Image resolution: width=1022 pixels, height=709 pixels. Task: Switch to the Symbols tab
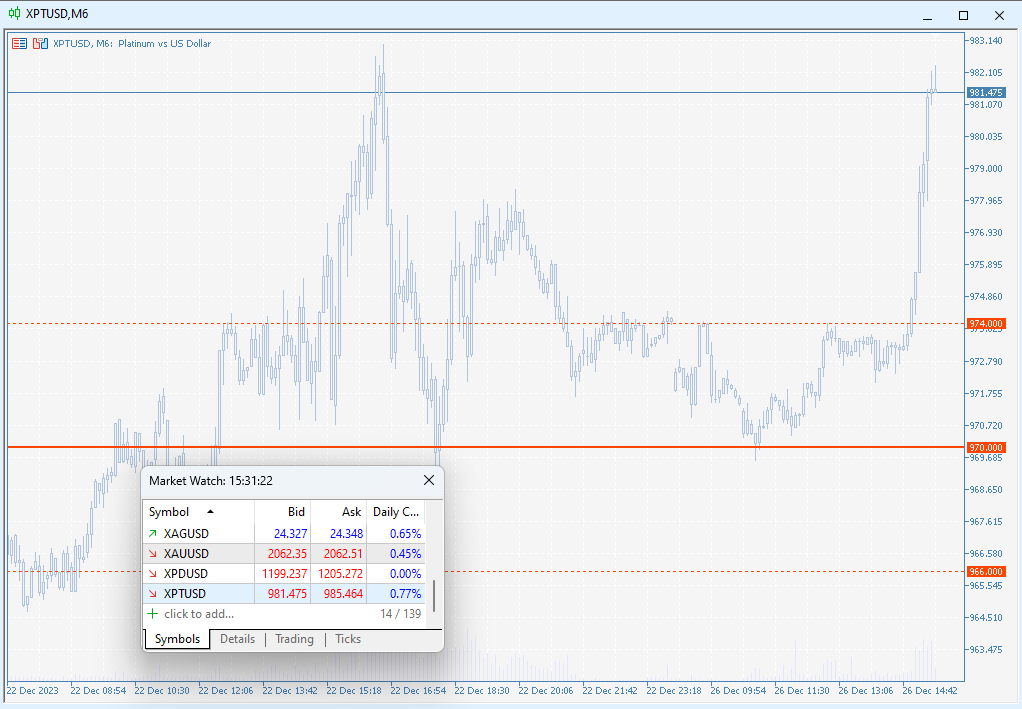click(177, 639)
